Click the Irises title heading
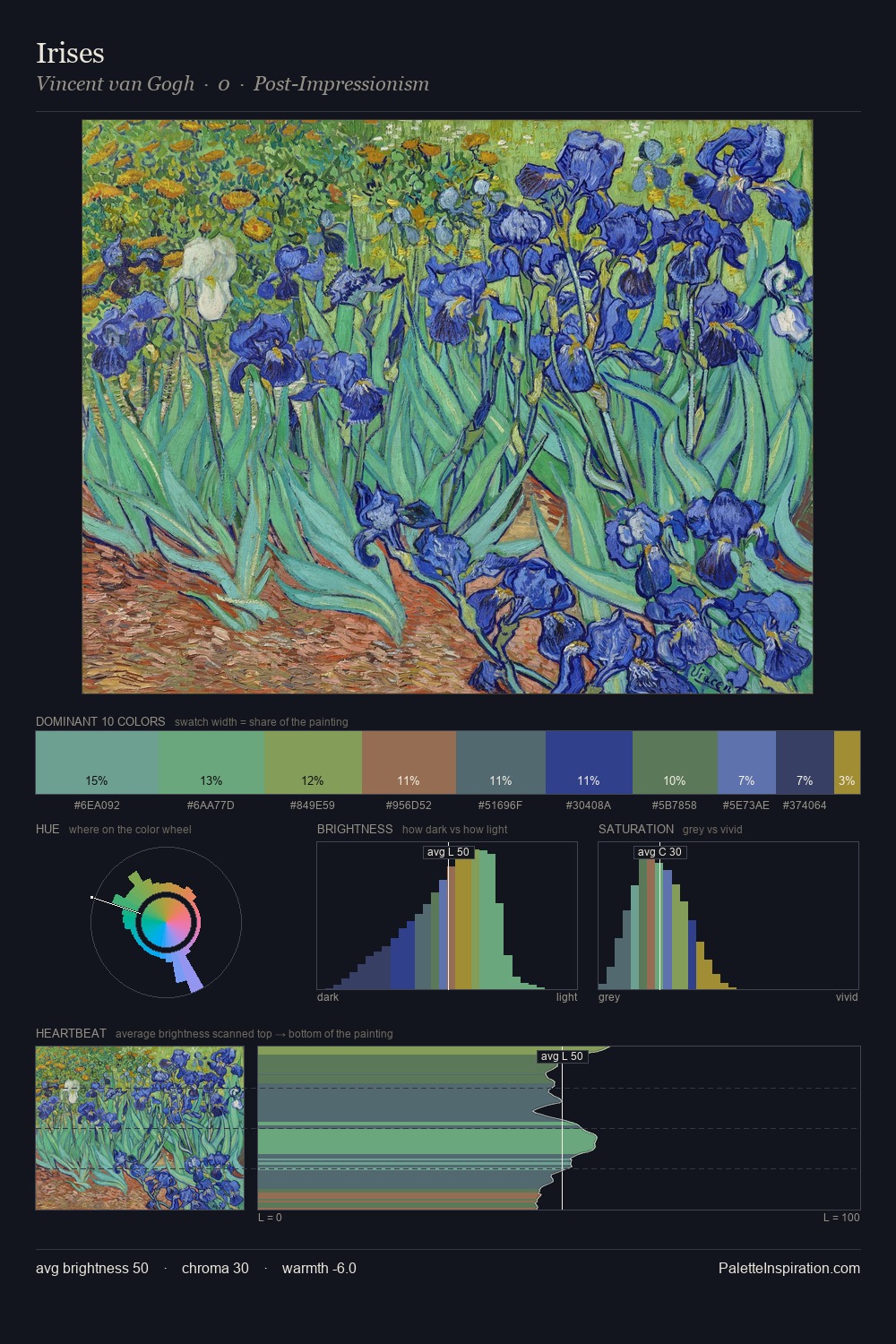896x1344 pixels. (x=70, y=53)
